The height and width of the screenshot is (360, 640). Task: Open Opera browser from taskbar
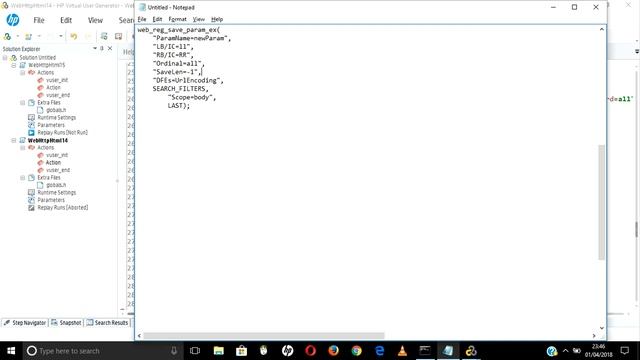click(x=311, y=351)
